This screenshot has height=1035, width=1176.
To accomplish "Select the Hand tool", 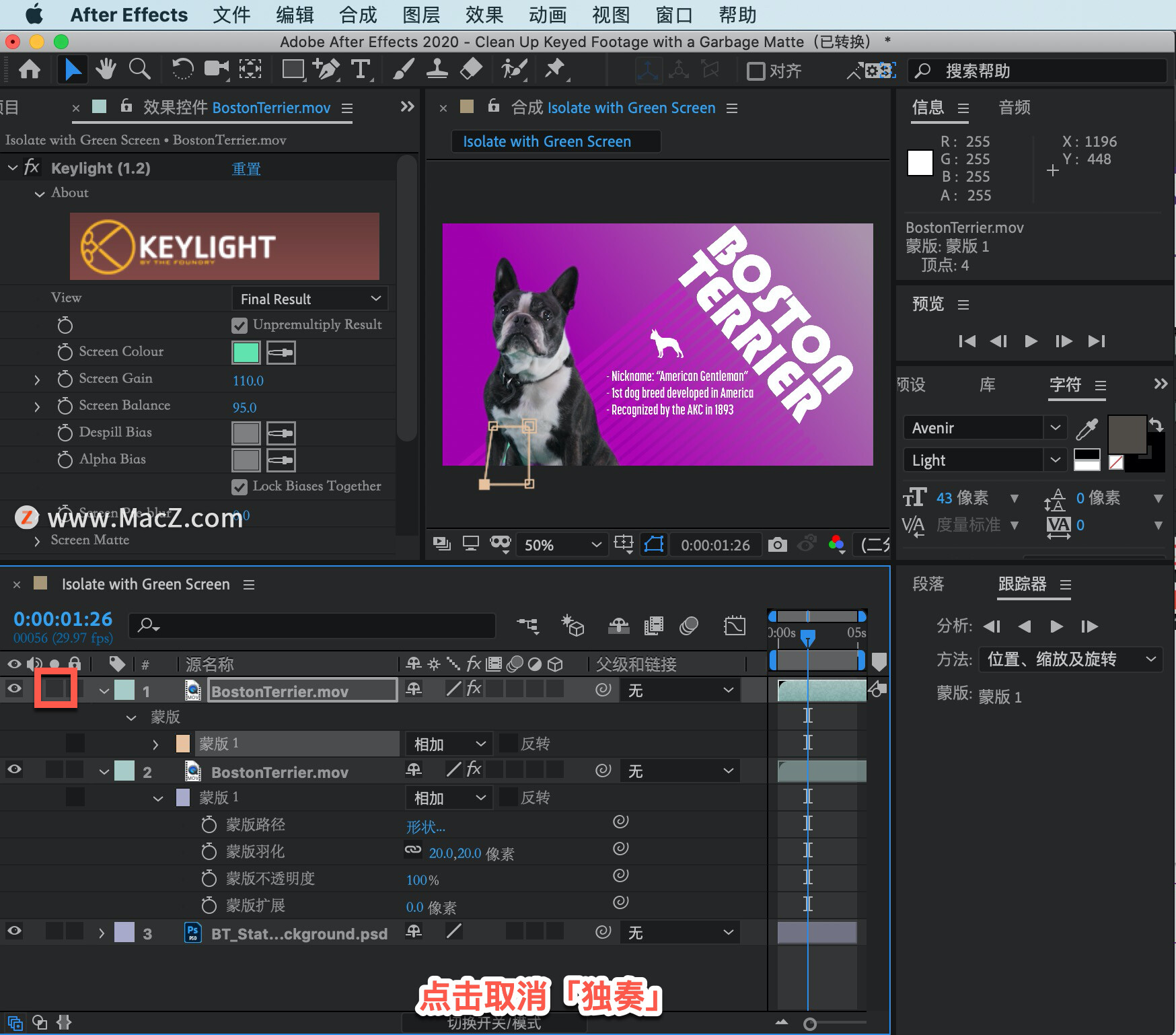I will pyautogui.click(x=106, y=69).
